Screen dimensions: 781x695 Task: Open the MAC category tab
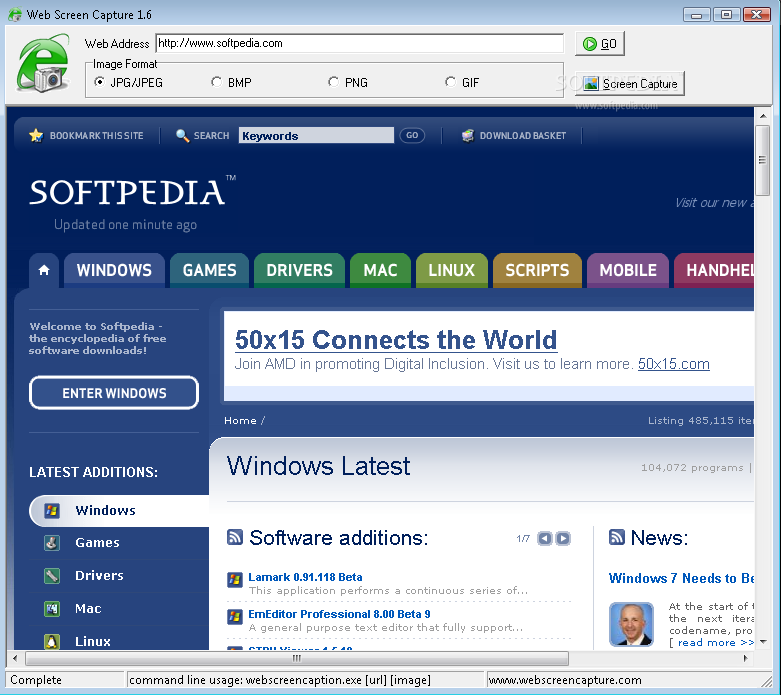point(381,270)
